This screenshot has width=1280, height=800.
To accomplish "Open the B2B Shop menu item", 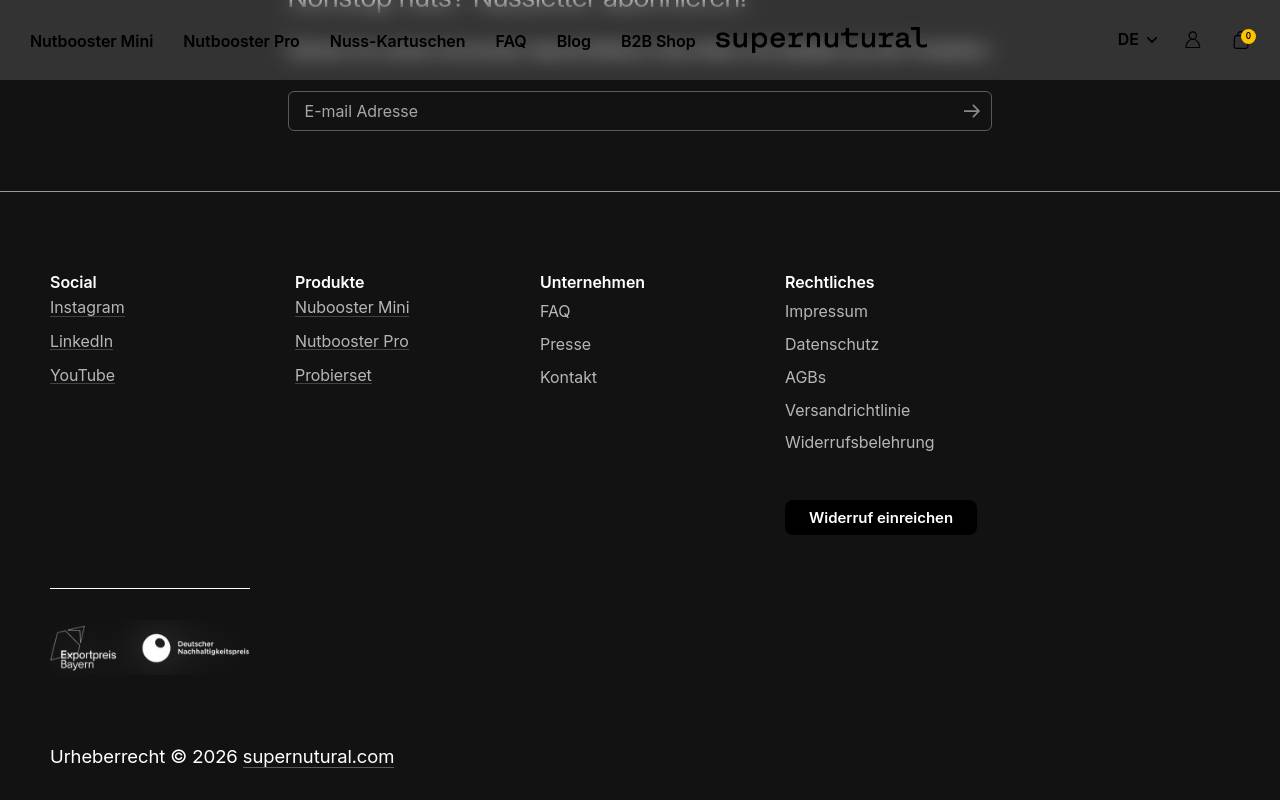I will point(658,41).
